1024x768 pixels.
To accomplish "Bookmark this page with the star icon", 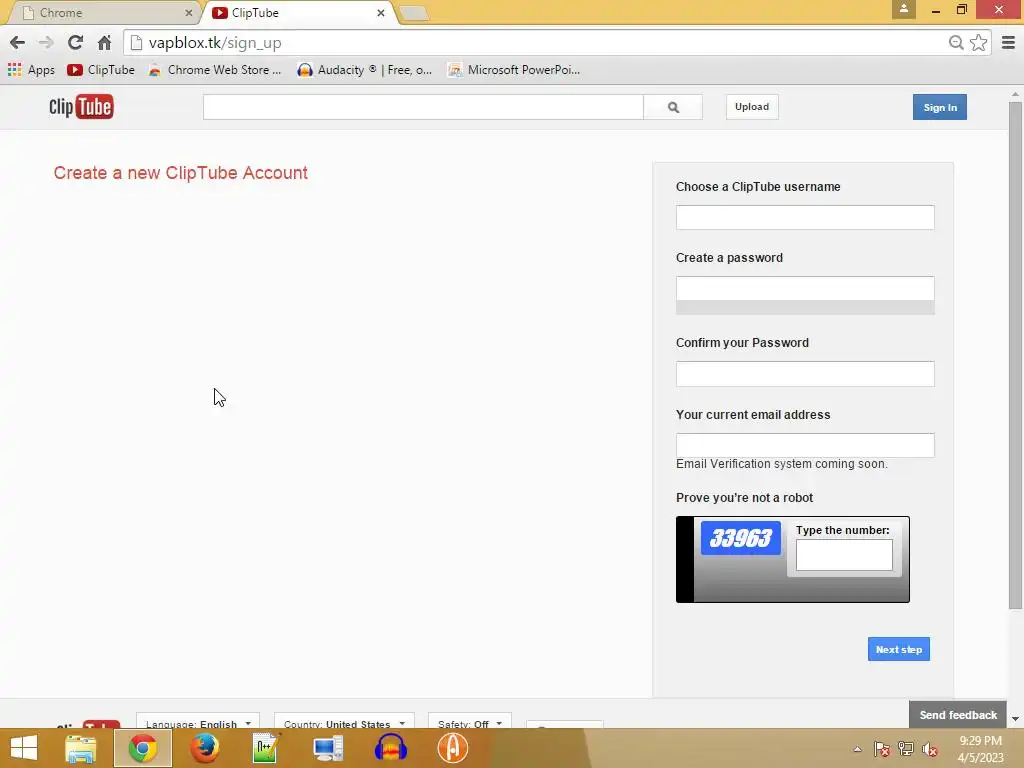I will coord(978,42).
